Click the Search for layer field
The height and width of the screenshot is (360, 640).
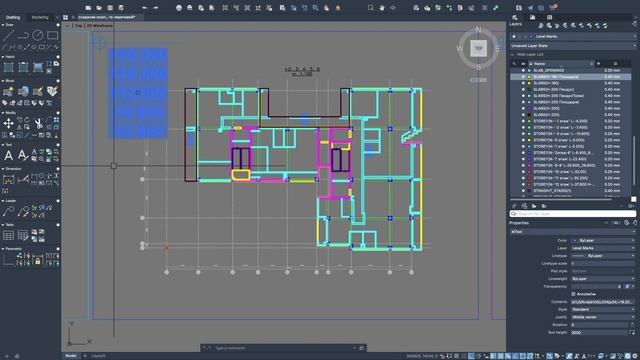[573, 213]
